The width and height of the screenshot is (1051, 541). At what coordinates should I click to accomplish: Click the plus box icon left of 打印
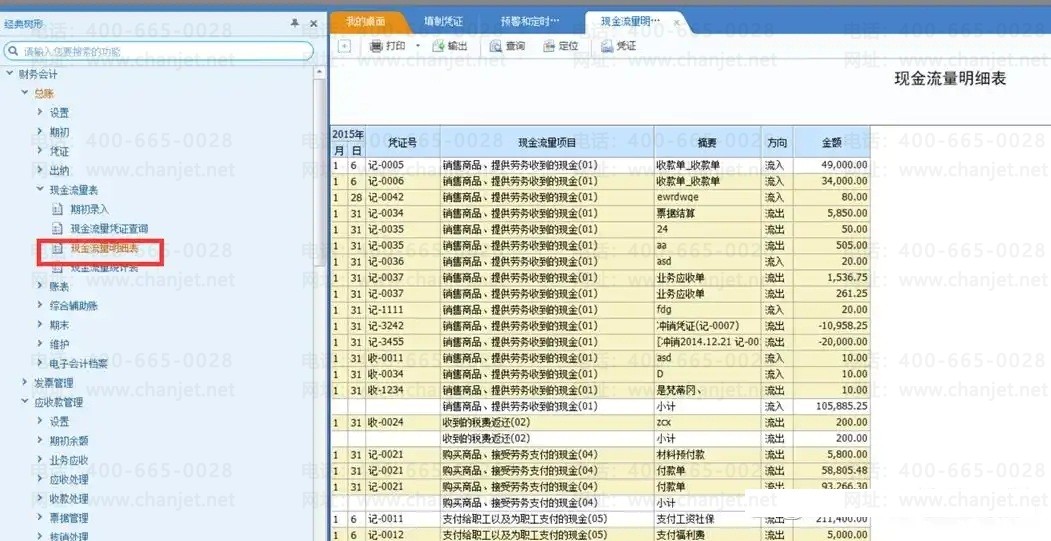click(344, 46)
